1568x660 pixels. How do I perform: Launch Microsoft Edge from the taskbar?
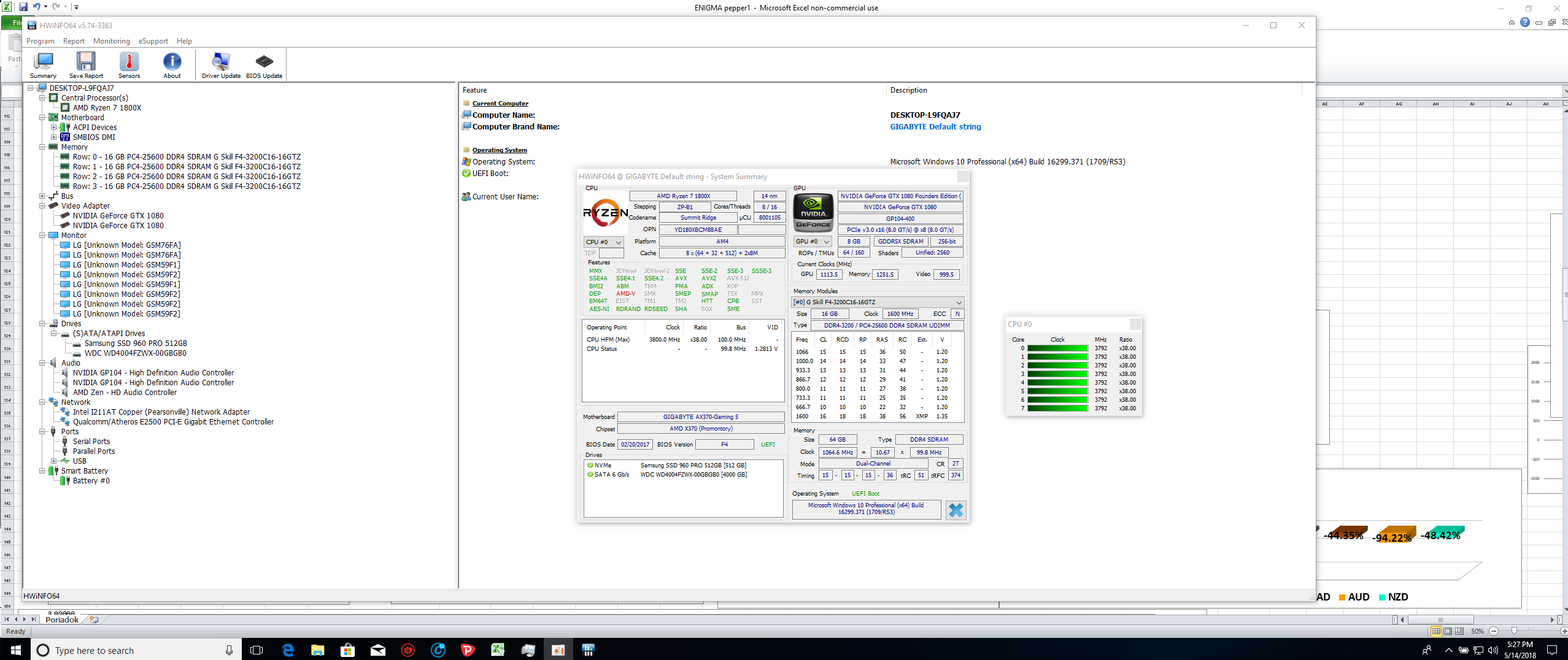pyautogui.click(x=287, y=650)
